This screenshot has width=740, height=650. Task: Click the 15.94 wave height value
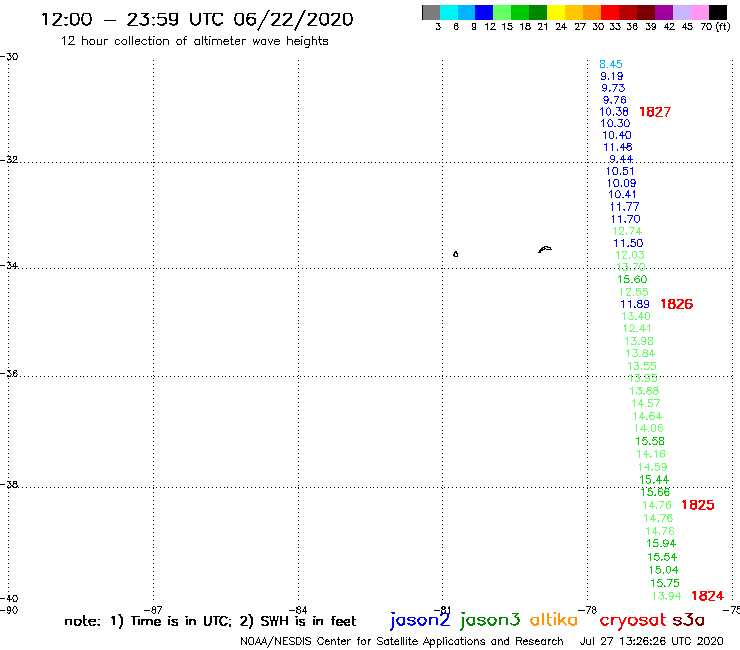[661, 543]
